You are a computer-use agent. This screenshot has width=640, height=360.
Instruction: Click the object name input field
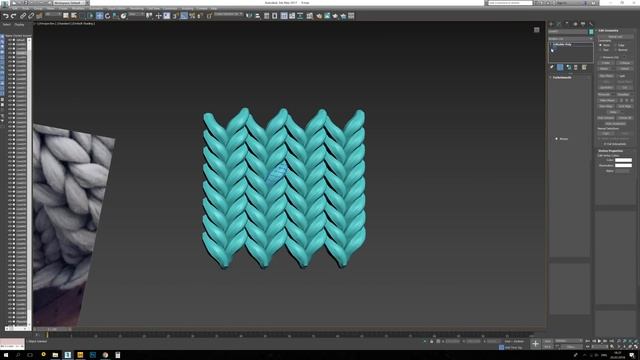point(568,31)
